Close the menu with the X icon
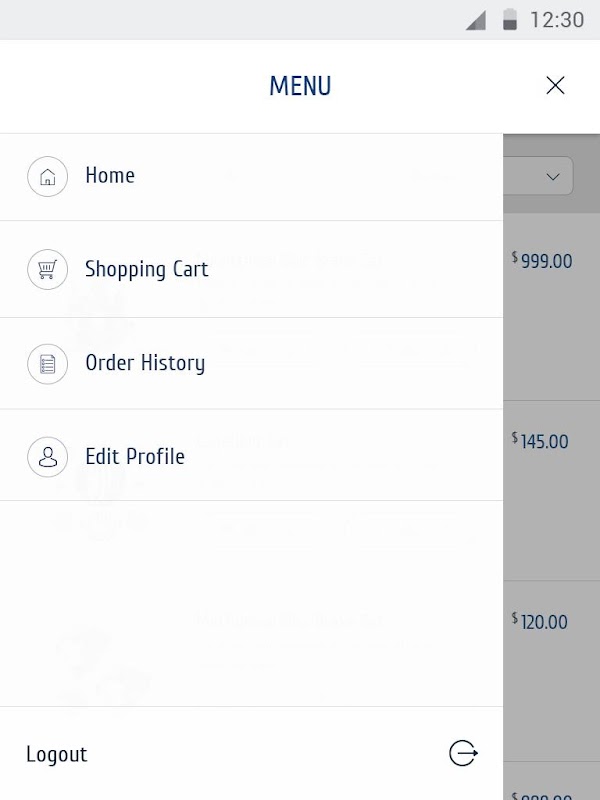The image size is (600, 800). click(555, 86)
